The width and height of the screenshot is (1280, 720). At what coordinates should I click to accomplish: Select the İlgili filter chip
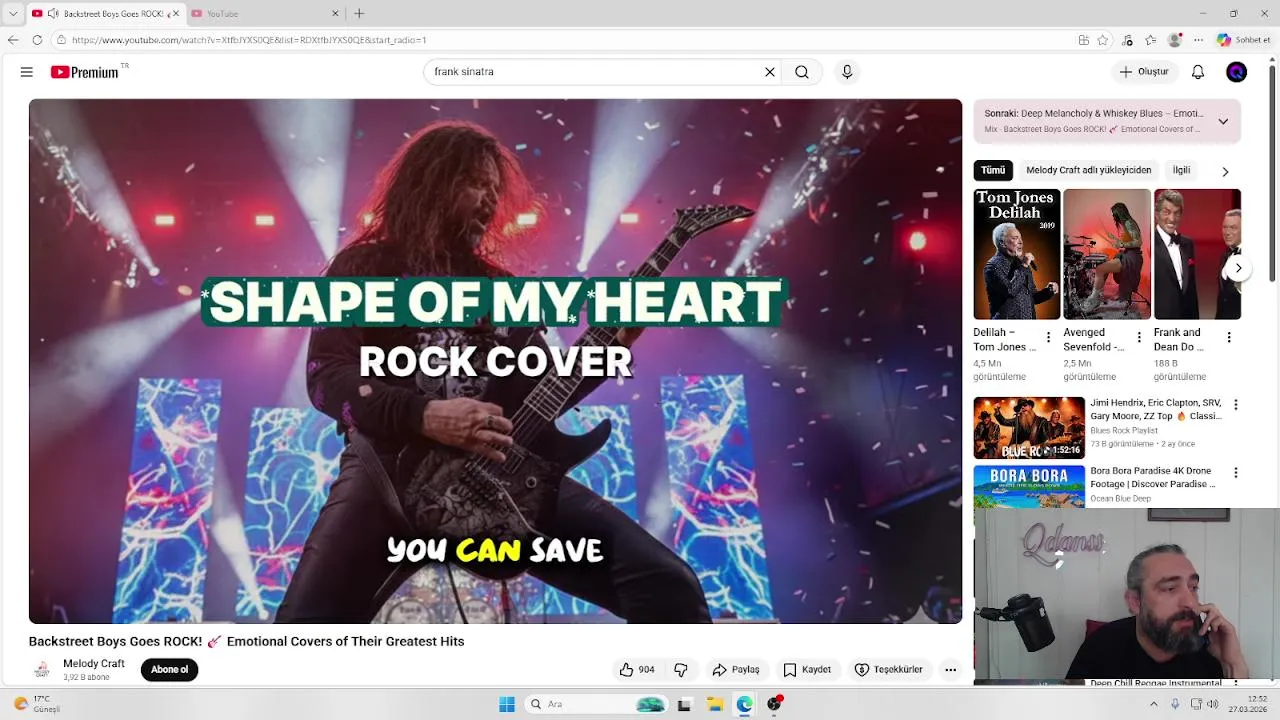pyautogui.click(x=1181, y=170)
